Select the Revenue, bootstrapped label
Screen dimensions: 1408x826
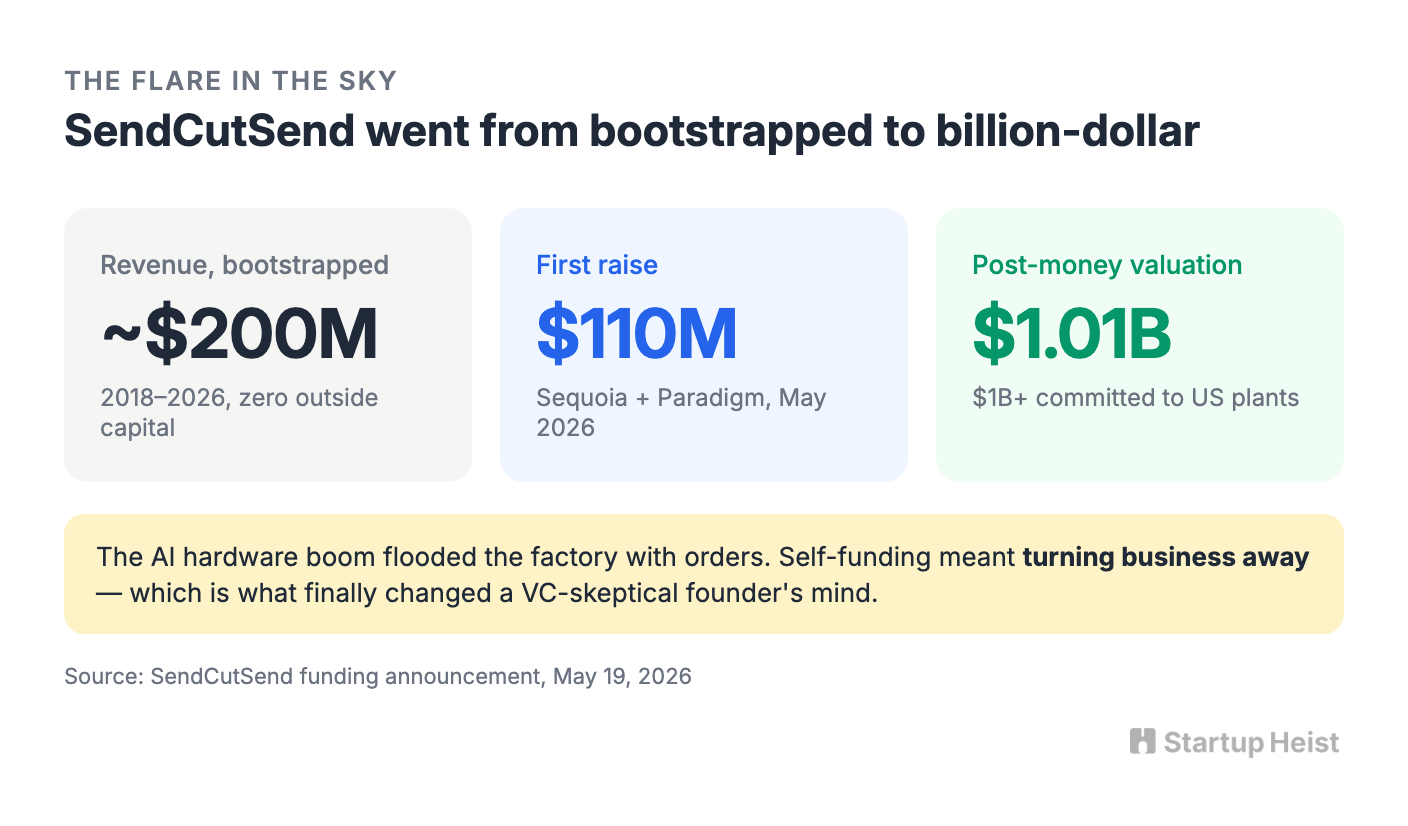[245, 265]
